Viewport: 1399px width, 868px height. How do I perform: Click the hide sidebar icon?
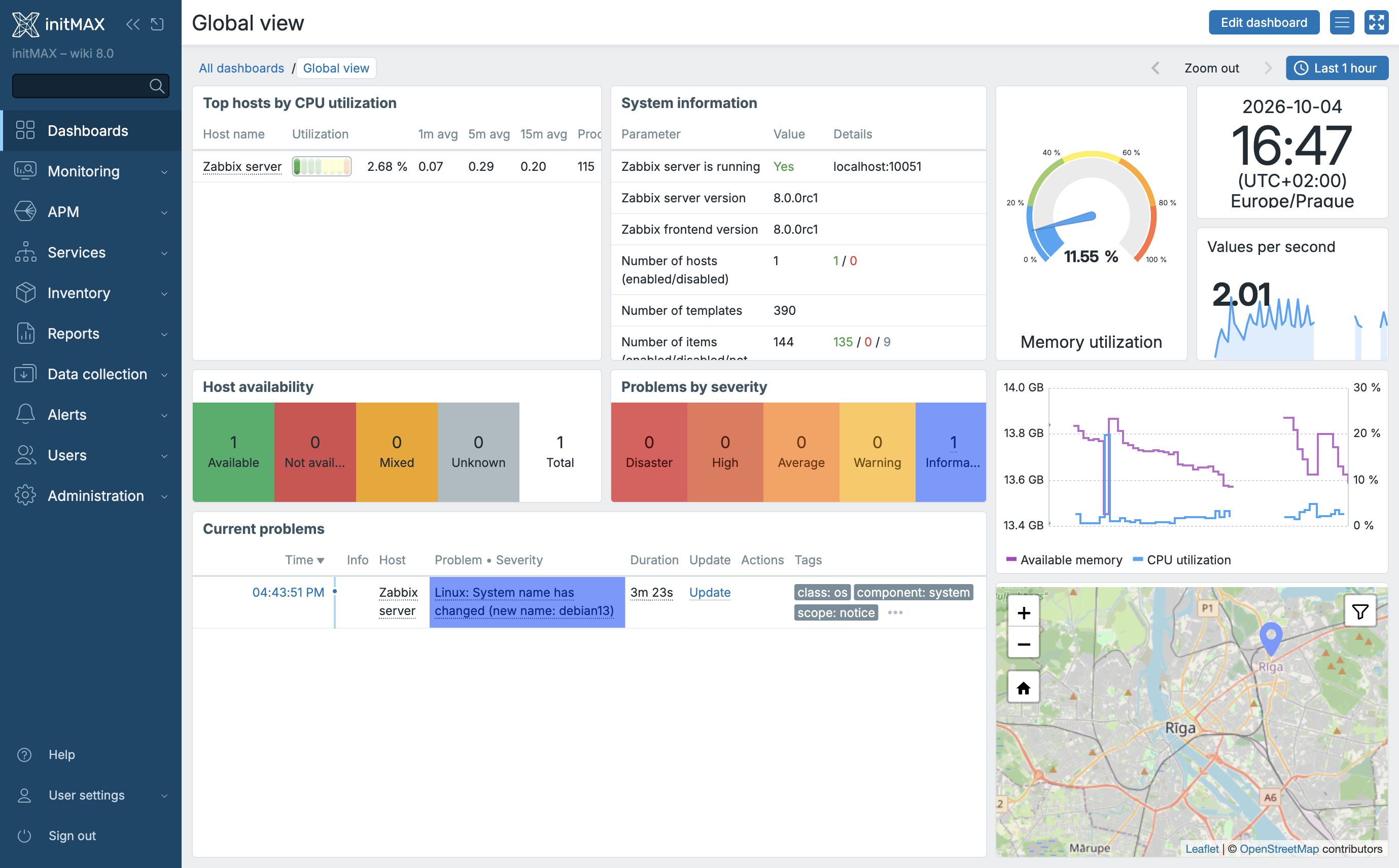[x=157, y=24]
